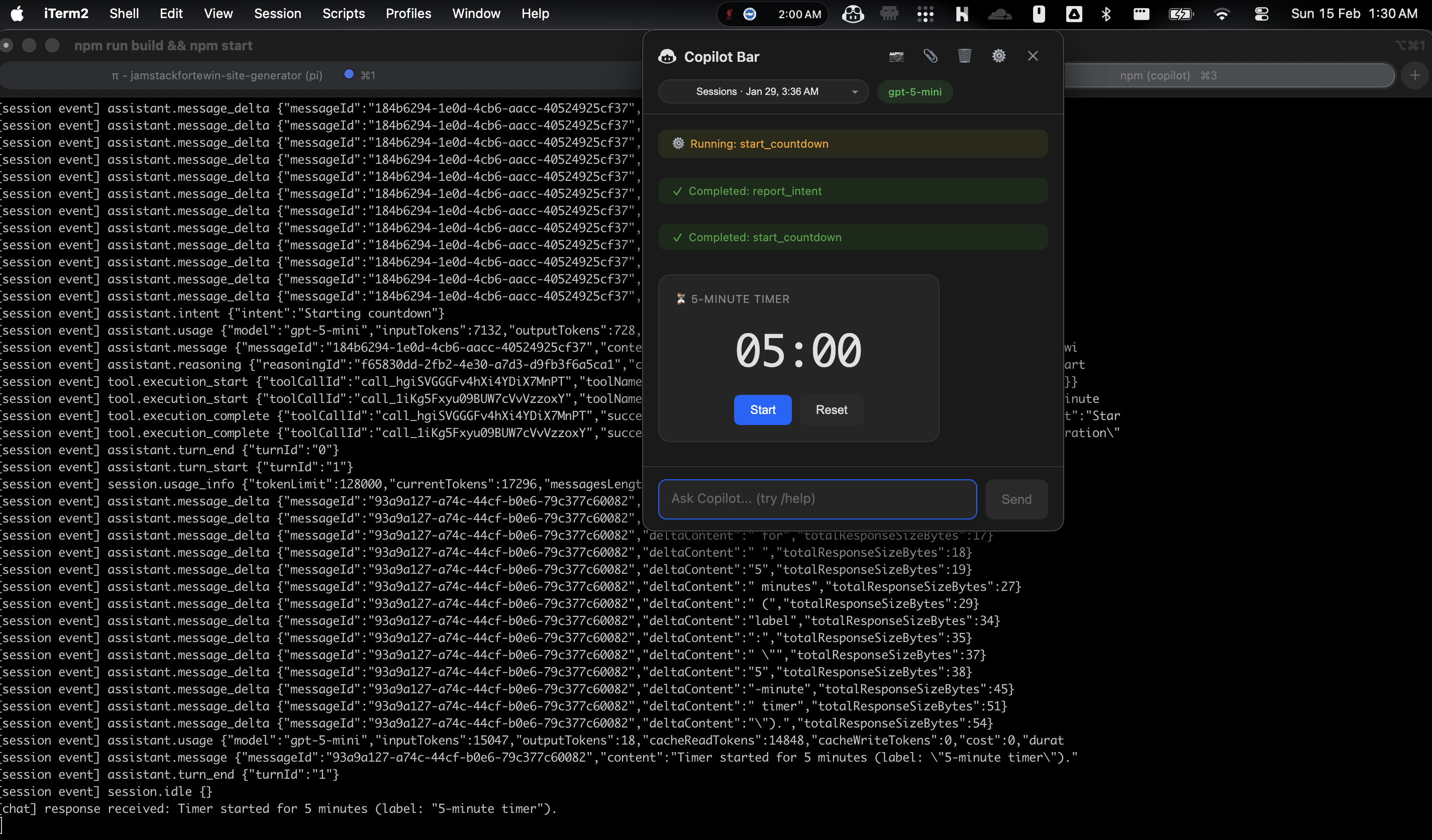Take a screenshot using the camera icon
Image resolution: width=1432 pixels, height=840 pixels.
[896, 56]
